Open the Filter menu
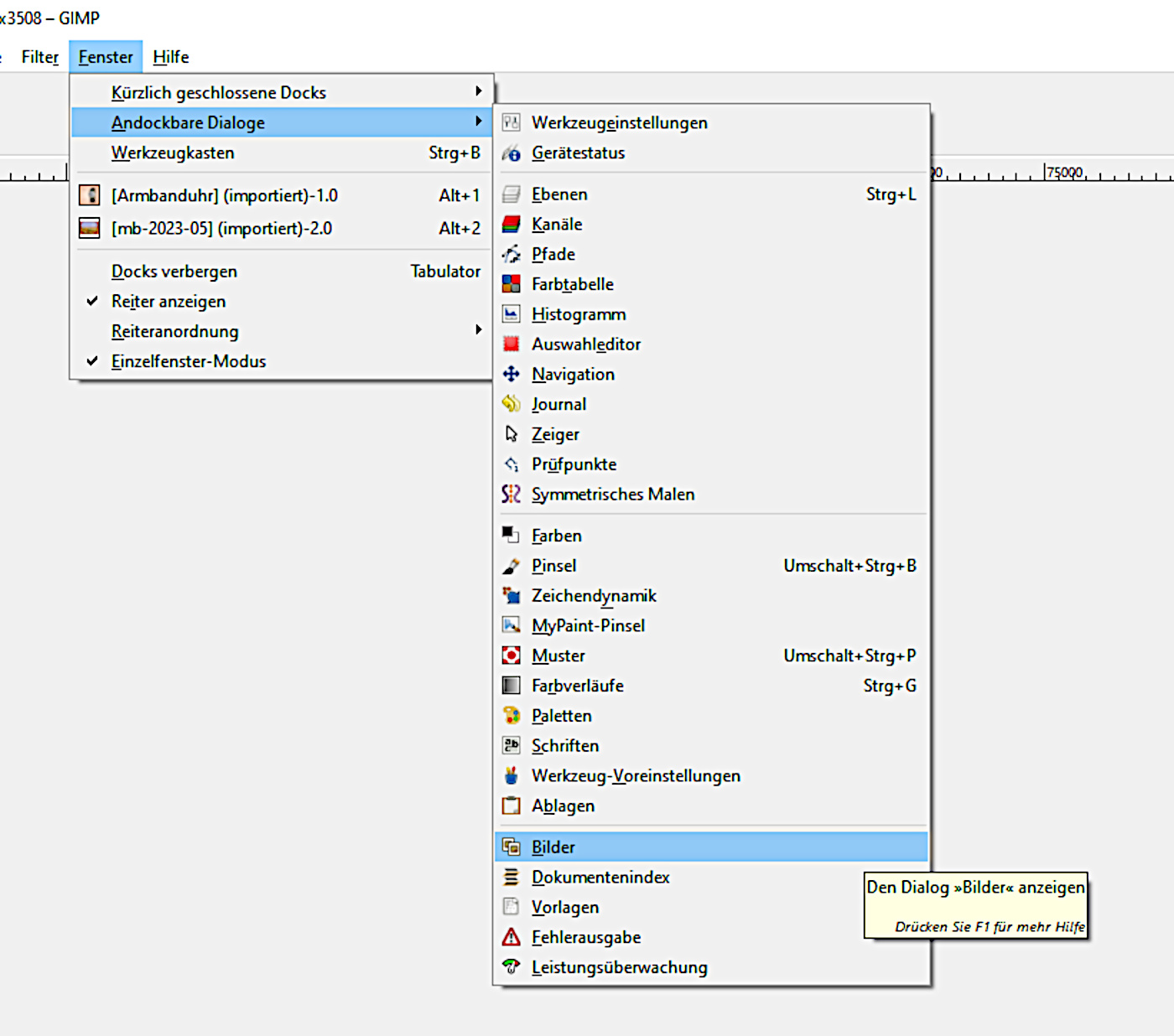 pos(40,57)
